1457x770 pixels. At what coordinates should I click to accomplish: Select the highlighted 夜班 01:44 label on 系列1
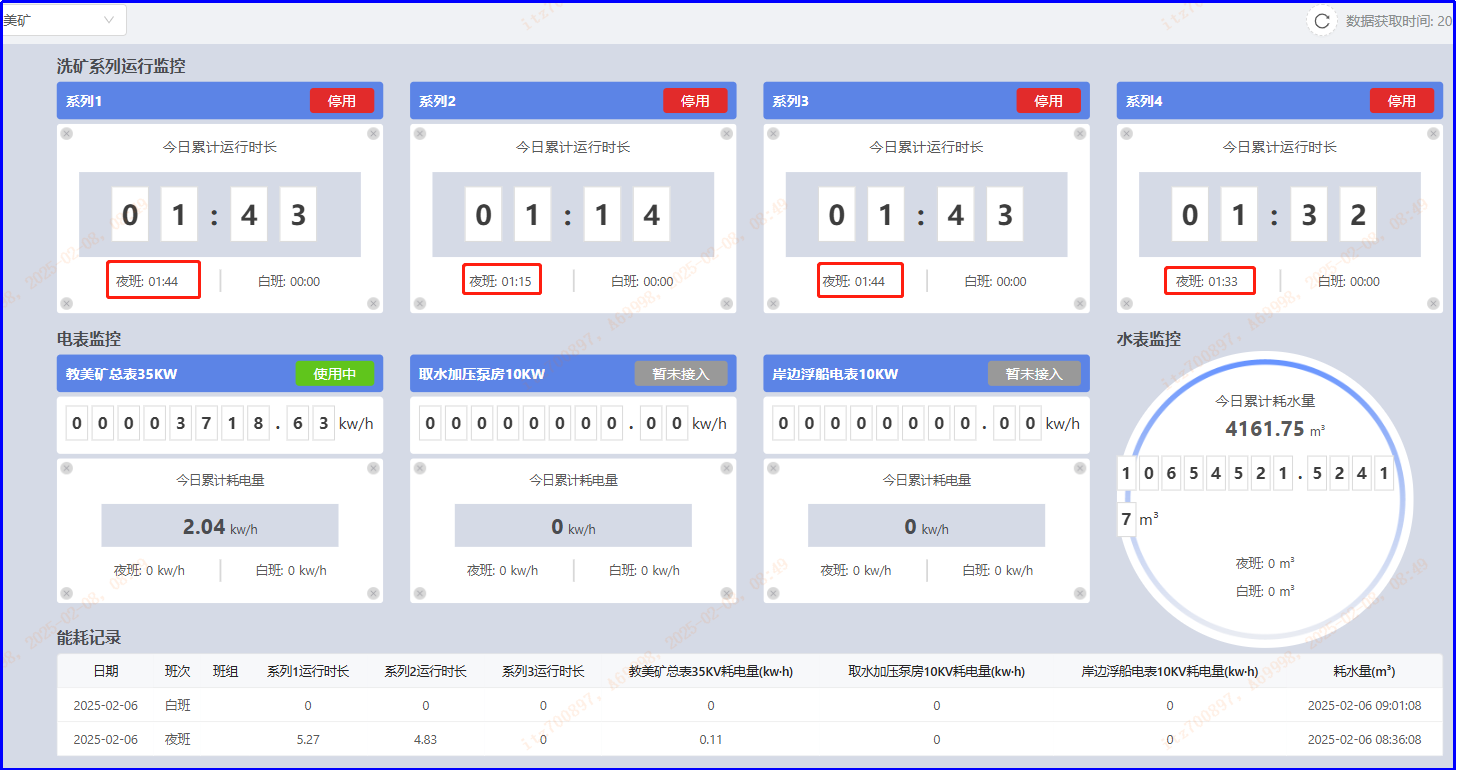pos(153,280)
